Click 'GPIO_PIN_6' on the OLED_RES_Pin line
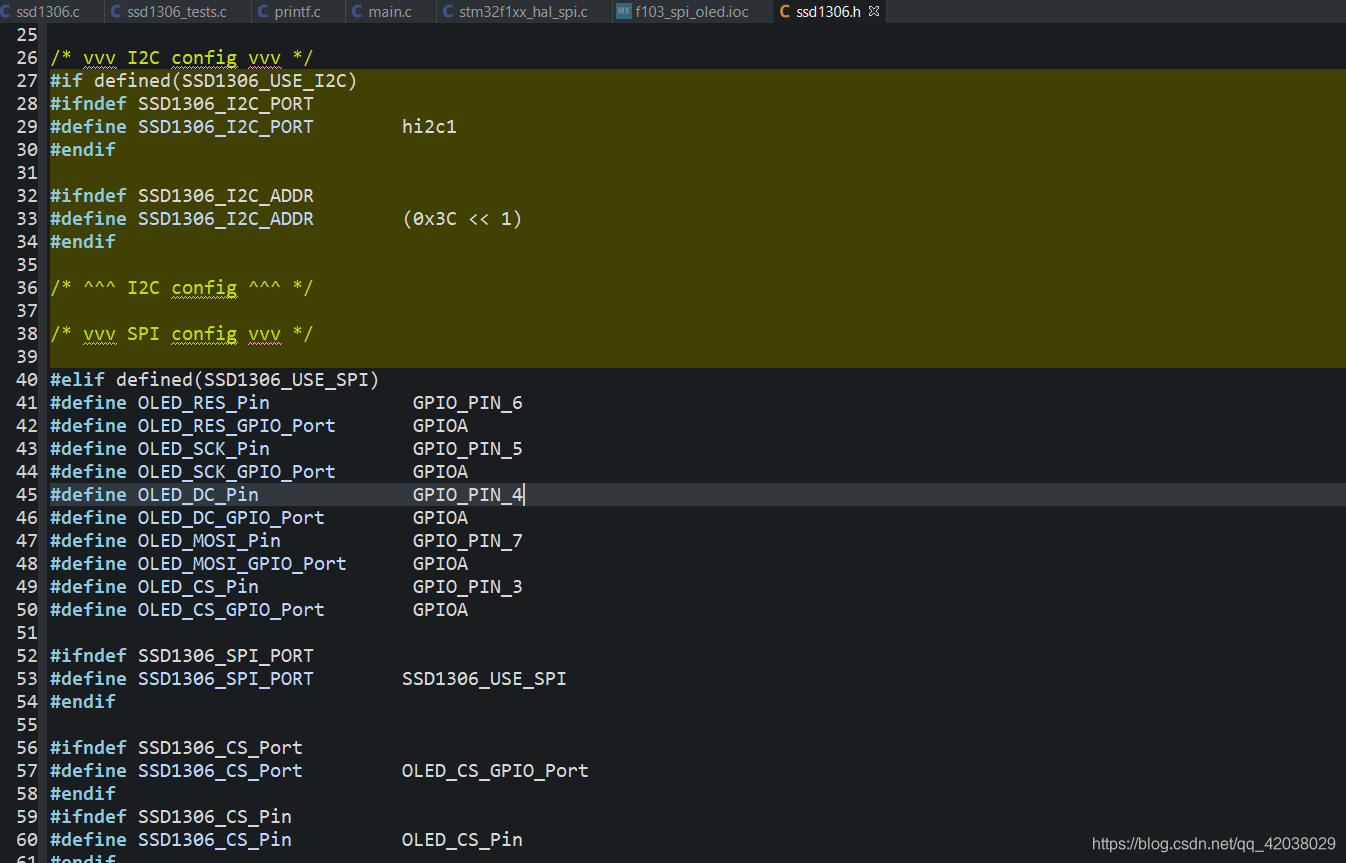This screenshot has width=1346, height=863. [468, 403]
